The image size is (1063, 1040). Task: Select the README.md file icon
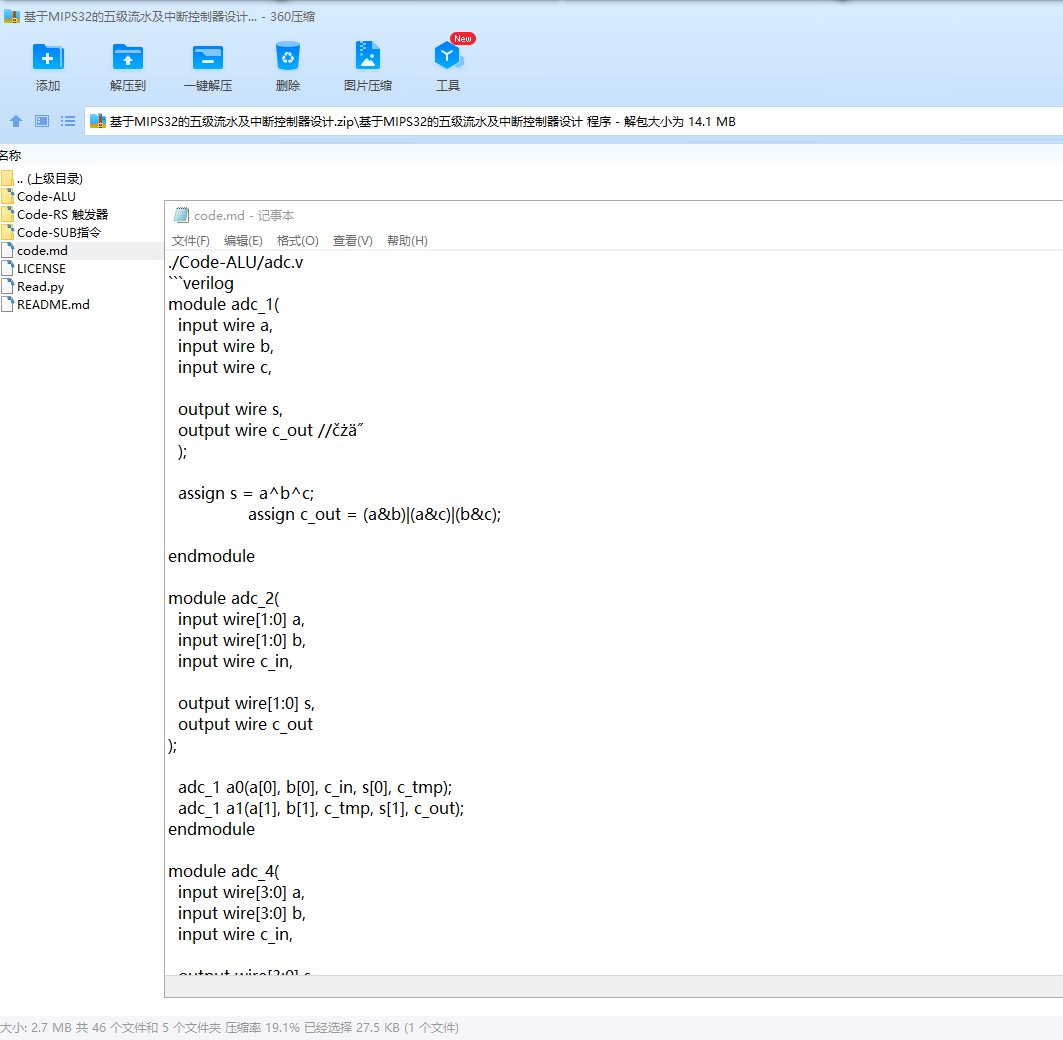tap(7, 304)
